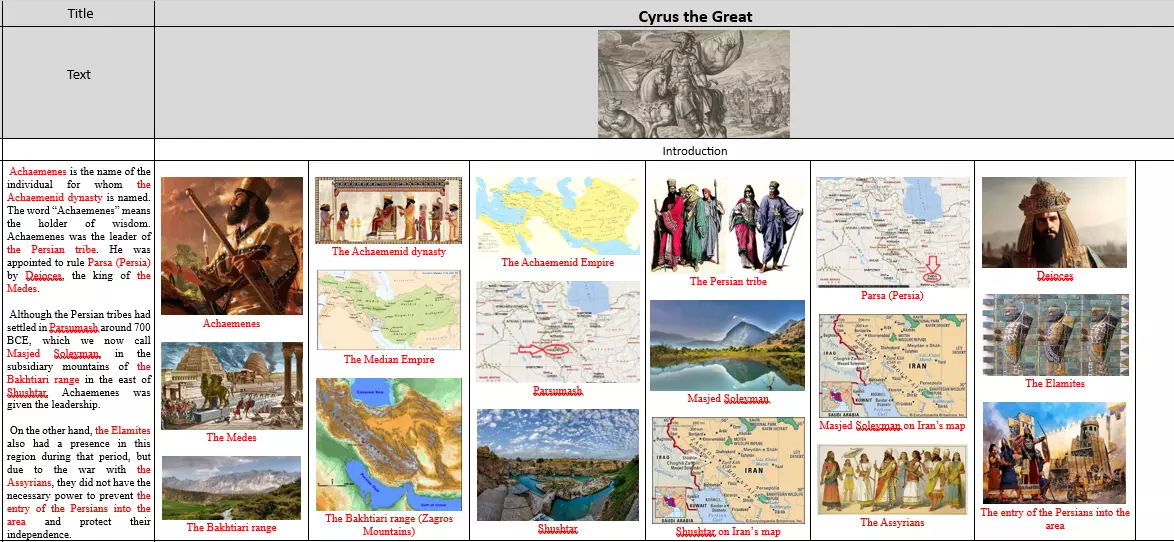
Task: Click the Title label cell
Action: [80, 13]
